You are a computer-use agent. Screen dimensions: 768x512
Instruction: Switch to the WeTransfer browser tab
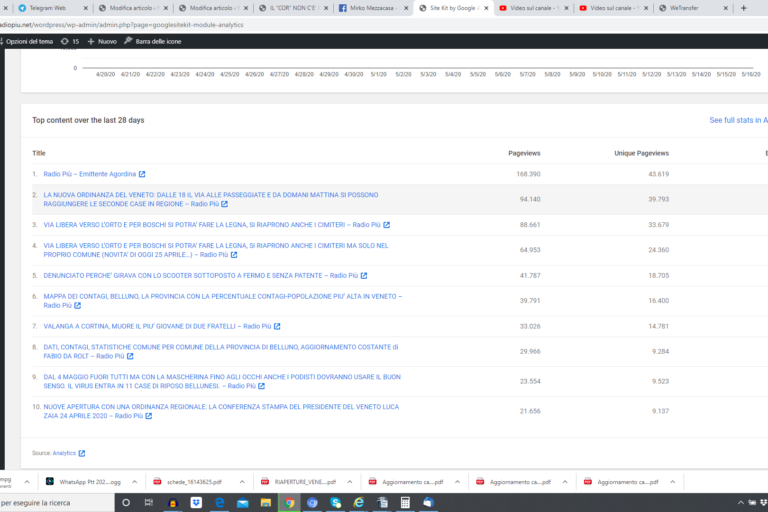690,8
